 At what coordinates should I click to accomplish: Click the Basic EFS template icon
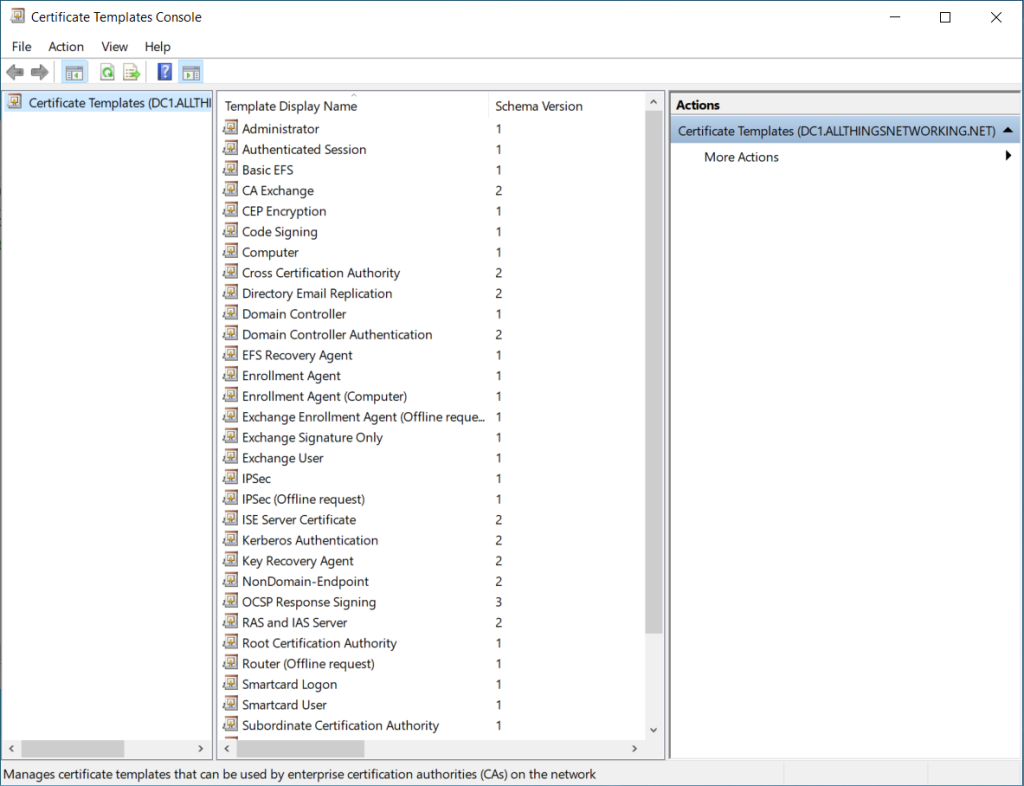tap(231, 169)
